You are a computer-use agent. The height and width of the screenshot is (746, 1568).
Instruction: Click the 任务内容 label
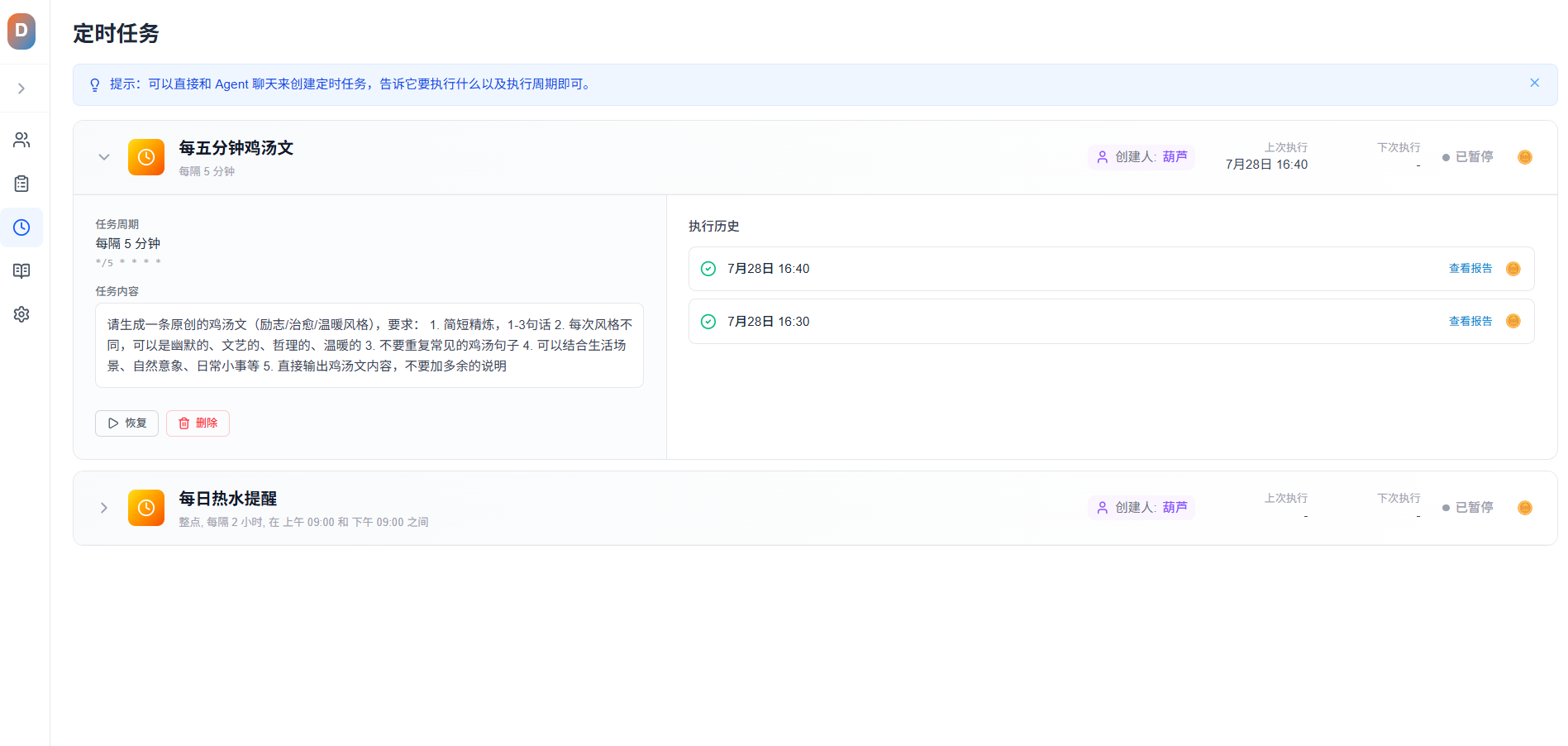[117, 292]
